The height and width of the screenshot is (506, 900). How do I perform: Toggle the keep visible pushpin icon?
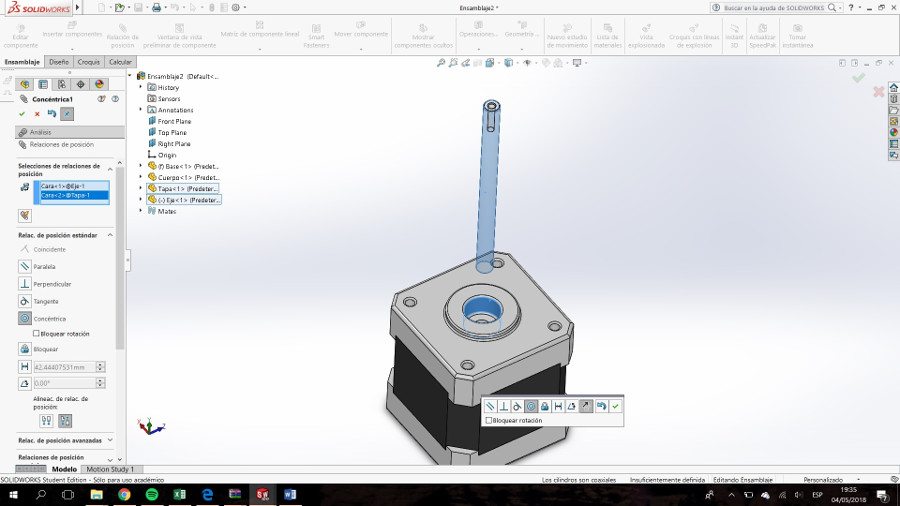click(x=67, y=114)
